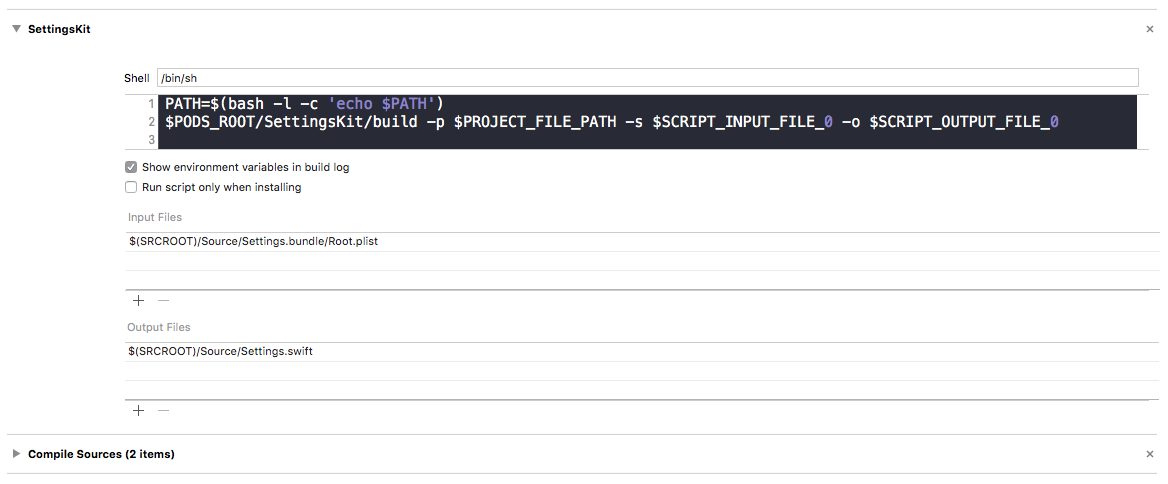Click the SettingsKit phase title

(60, 29)
